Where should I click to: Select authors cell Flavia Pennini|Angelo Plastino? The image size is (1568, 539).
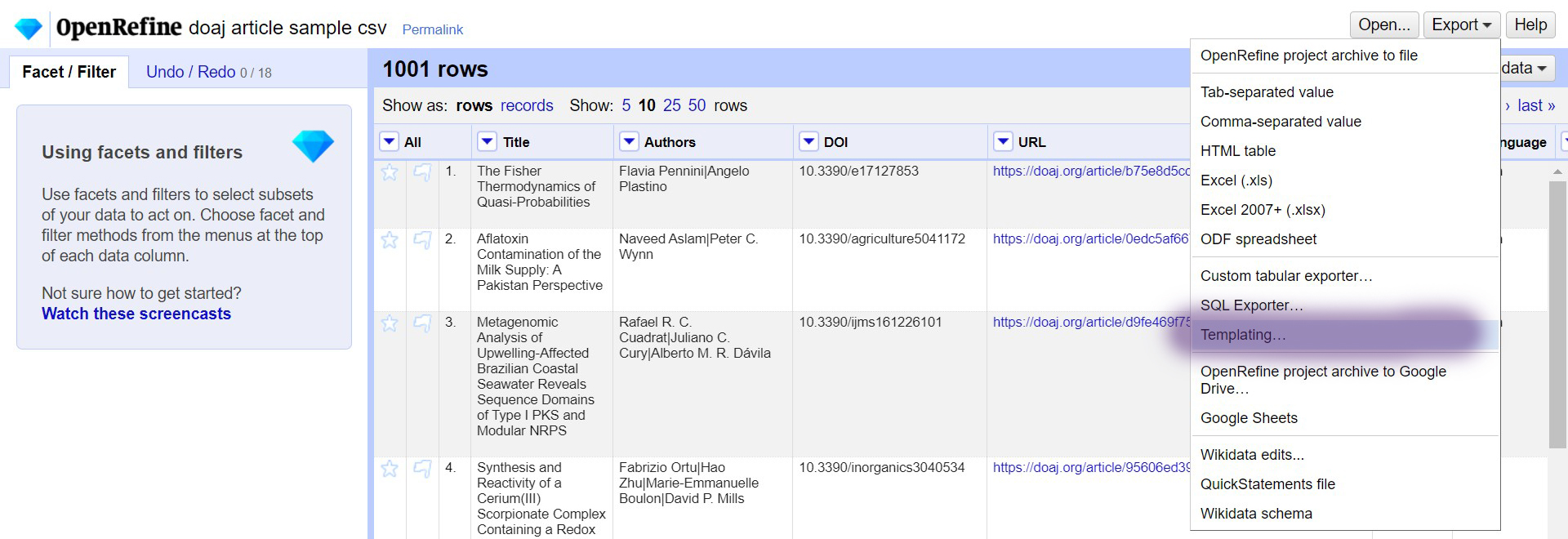coord(684,179)
